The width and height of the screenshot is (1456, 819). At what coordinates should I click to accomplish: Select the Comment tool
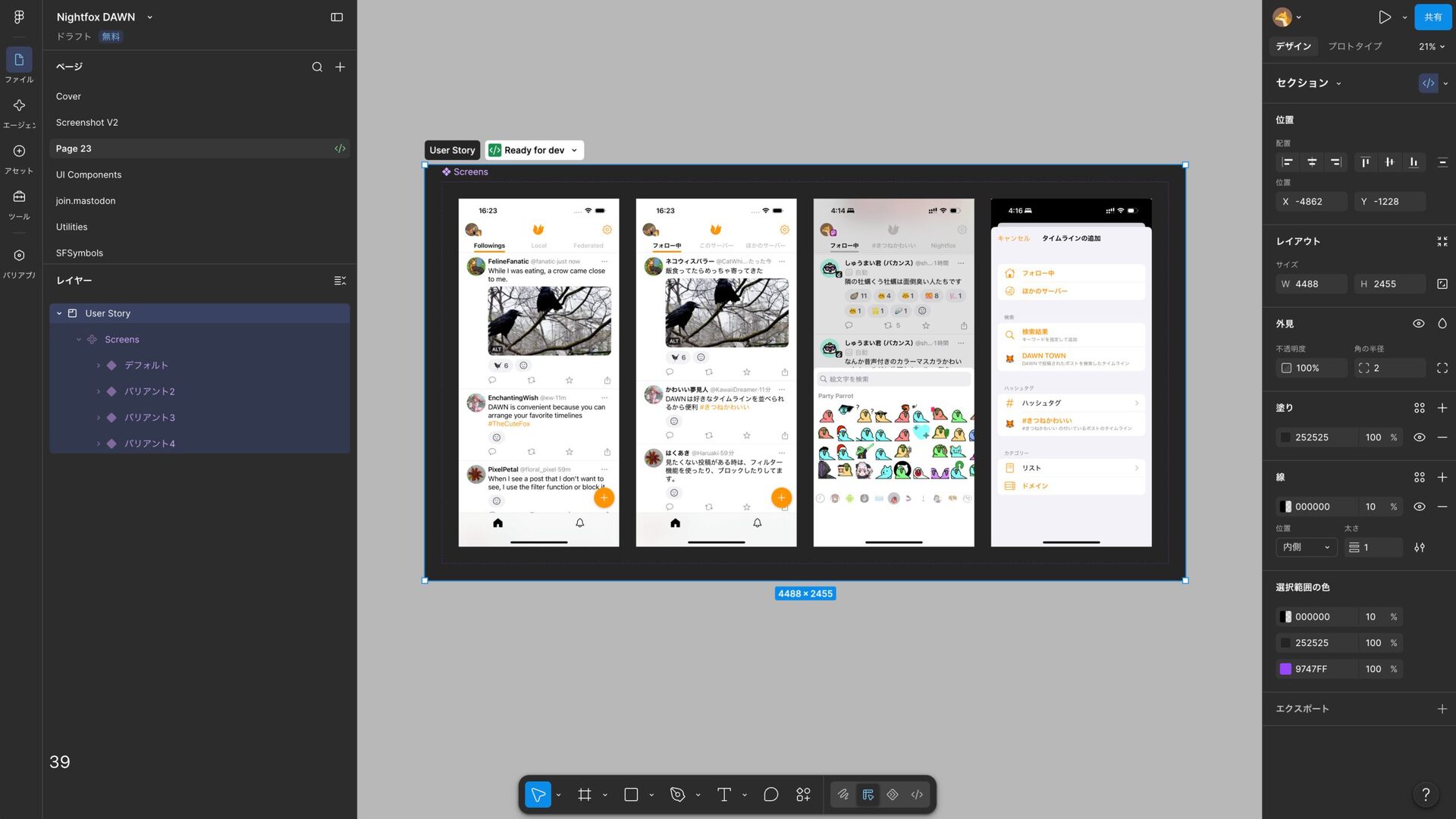(770, 794)
